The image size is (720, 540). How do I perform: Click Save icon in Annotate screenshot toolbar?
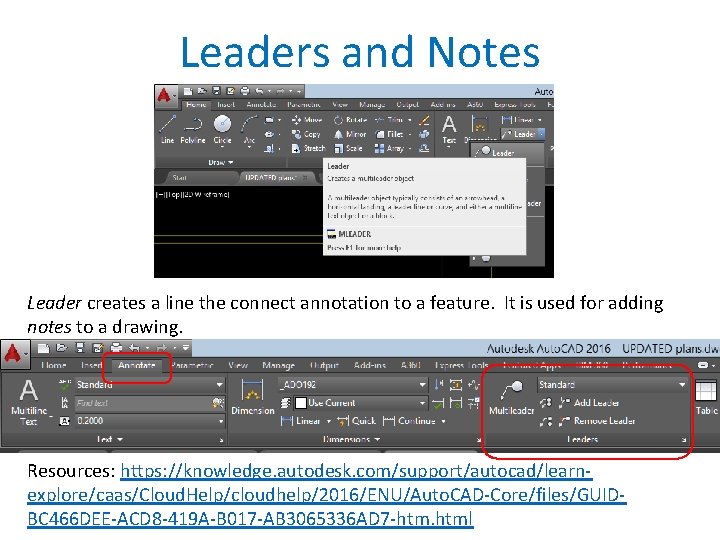coord(80,348)
